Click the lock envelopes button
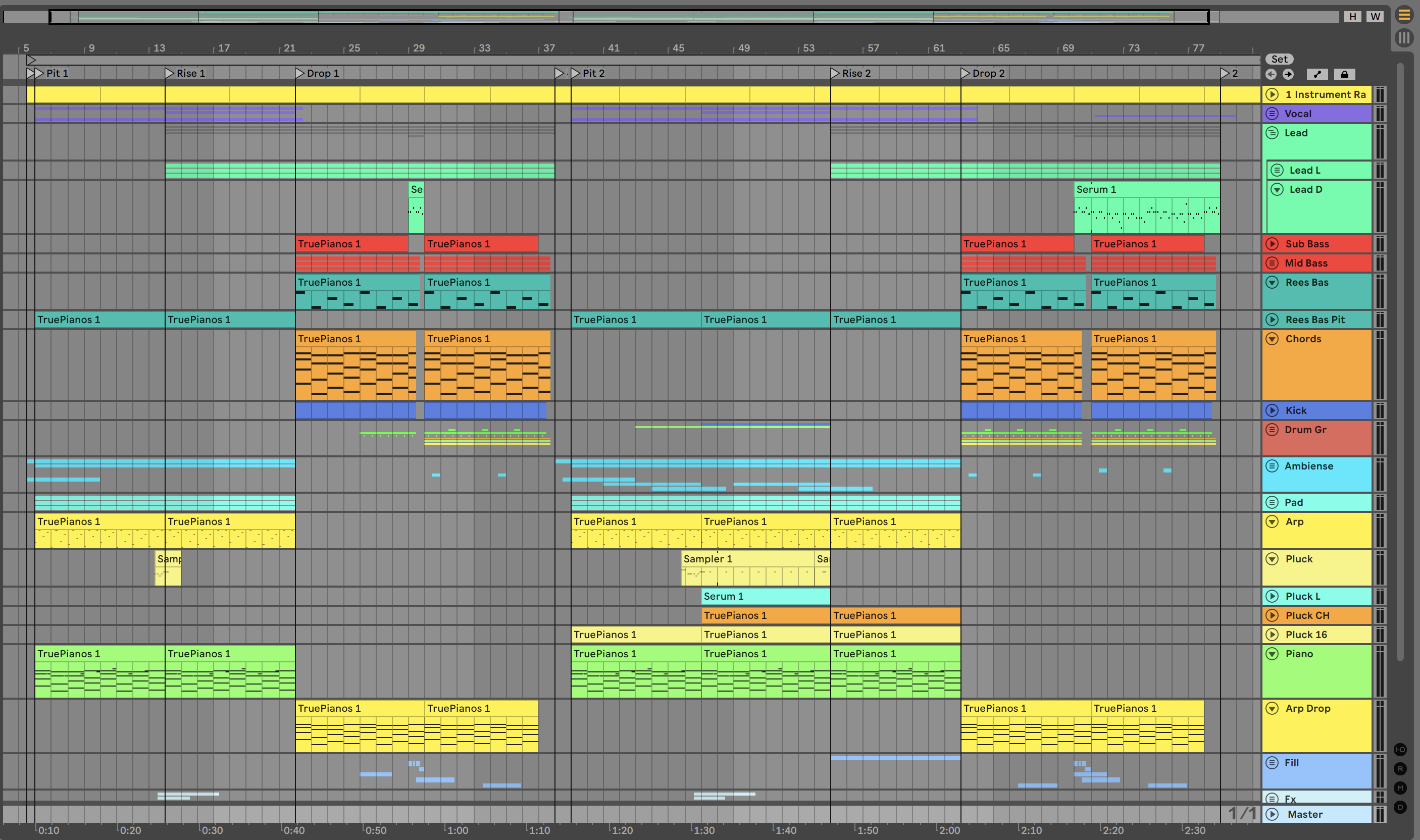 coord(1344,74)
